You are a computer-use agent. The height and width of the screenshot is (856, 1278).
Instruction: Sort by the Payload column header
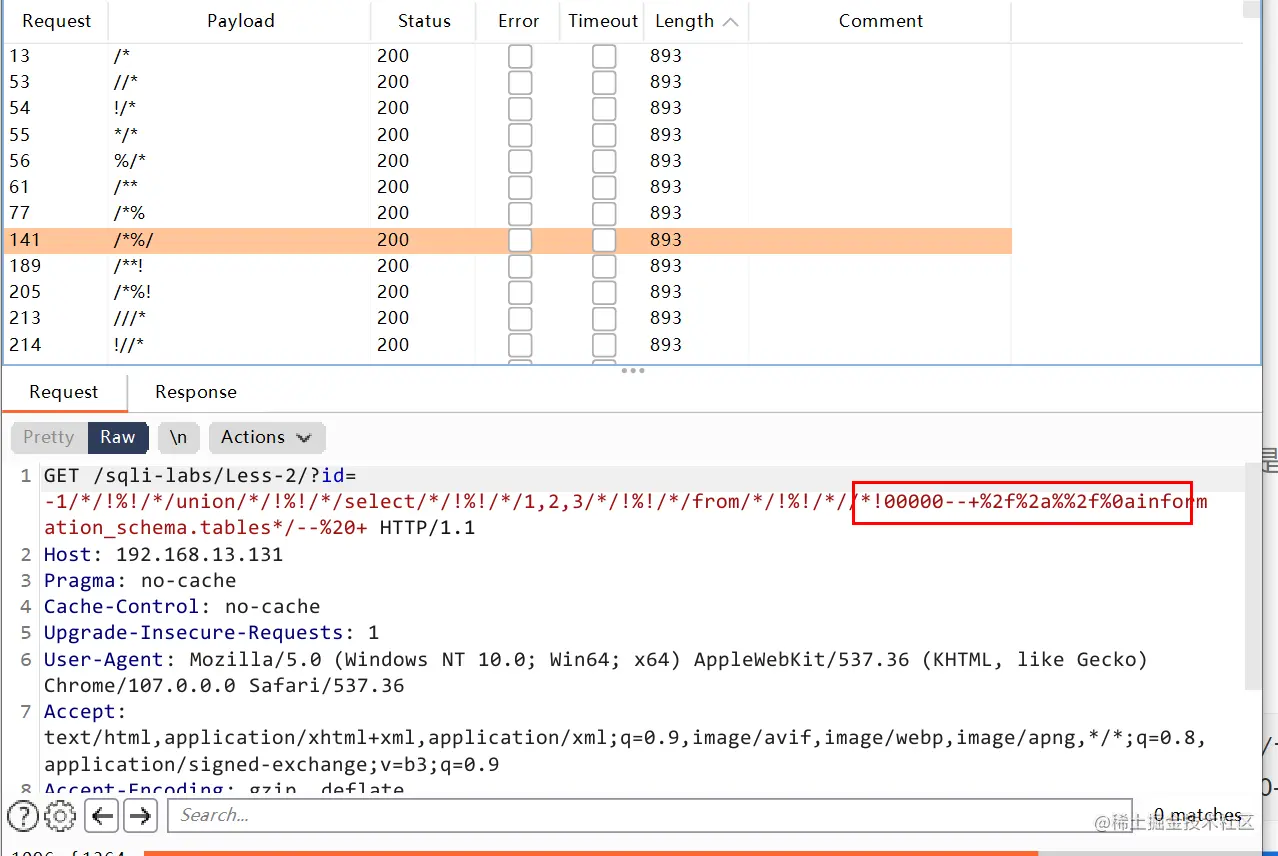coord(240,21)
